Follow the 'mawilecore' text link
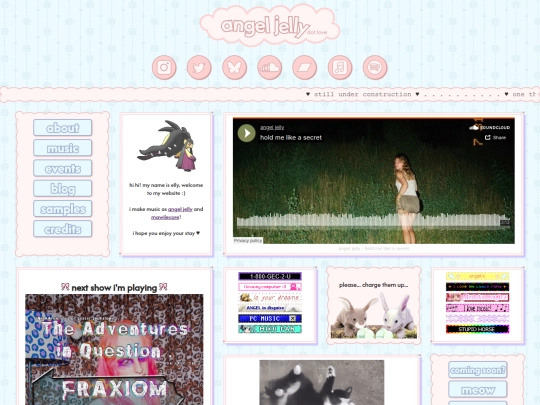This screenshot has width=540, height=405. click(x=165, y=217)
